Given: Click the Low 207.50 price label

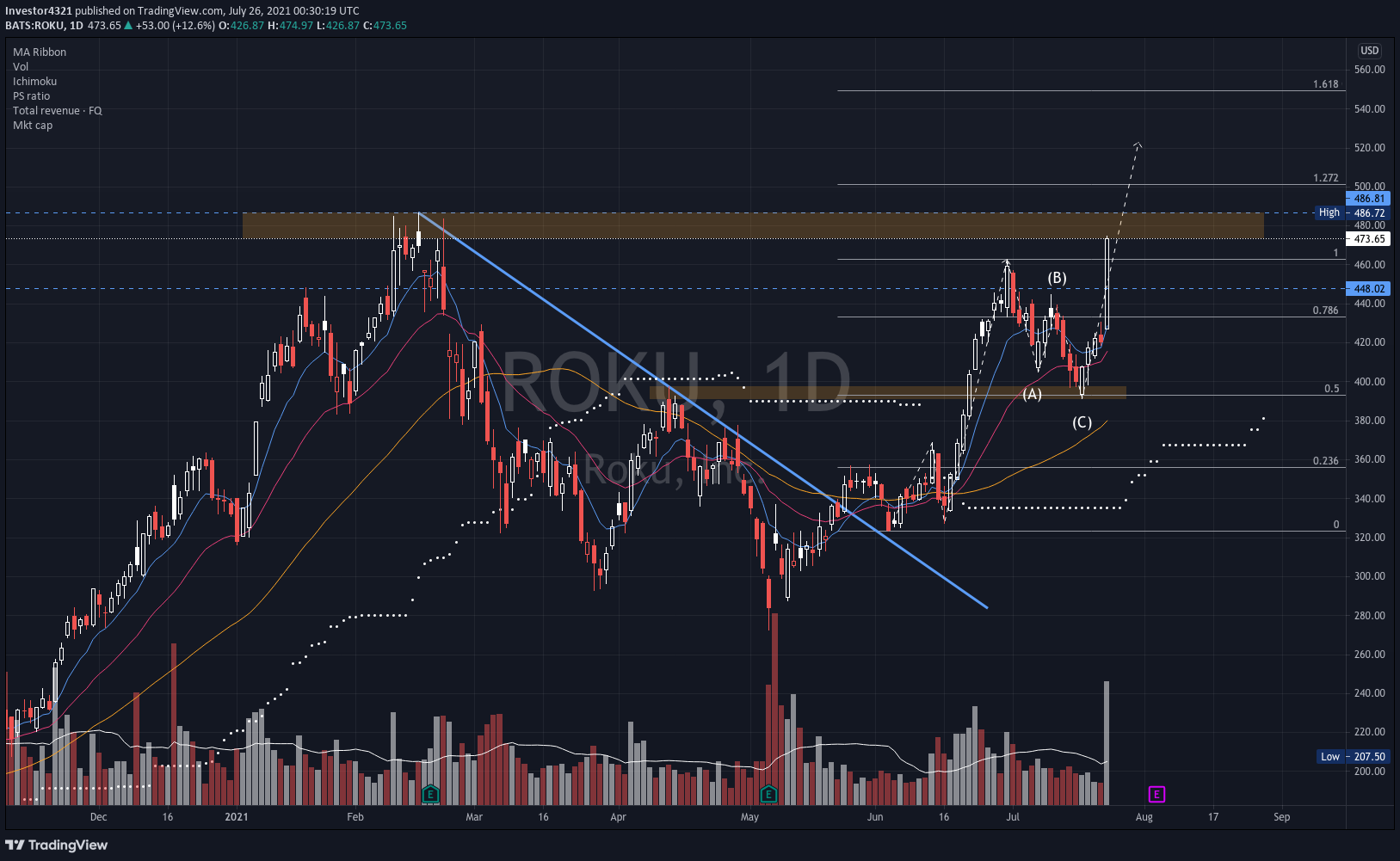Looking at the screenshot, I should click(x=1353, y=757).
